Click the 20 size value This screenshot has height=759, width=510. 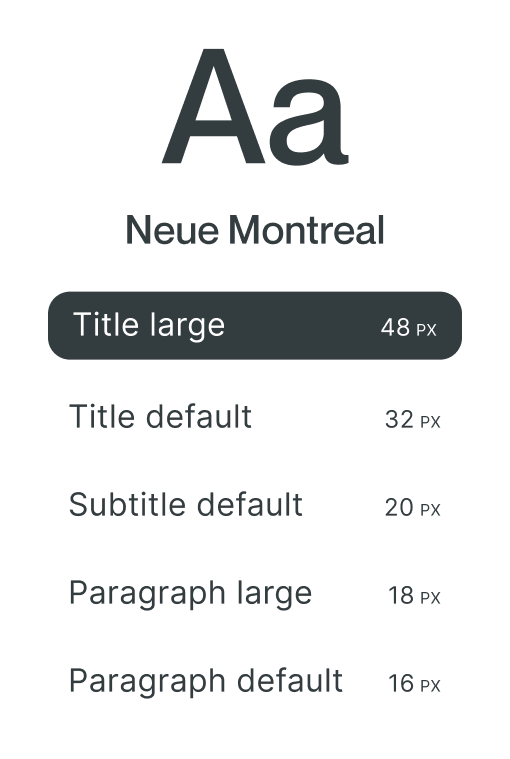tap(399, 508)
